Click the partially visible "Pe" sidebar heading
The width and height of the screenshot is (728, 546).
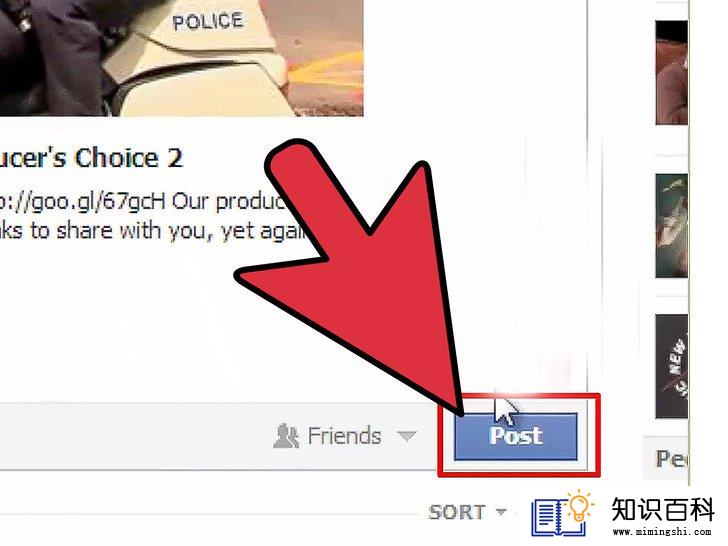(x=670, y=459)
